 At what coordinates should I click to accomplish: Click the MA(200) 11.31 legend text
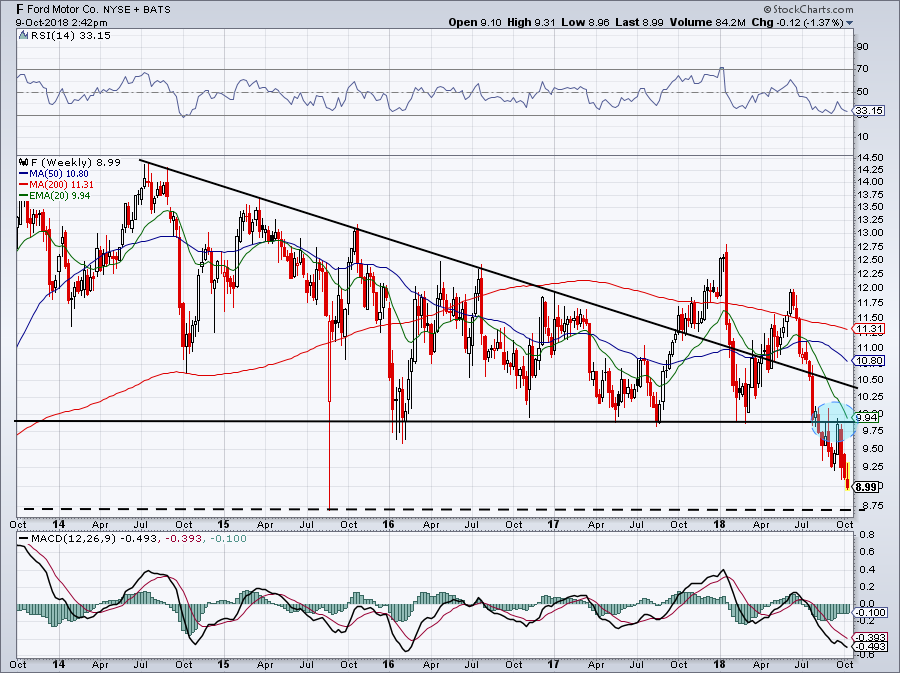point(61,185)
